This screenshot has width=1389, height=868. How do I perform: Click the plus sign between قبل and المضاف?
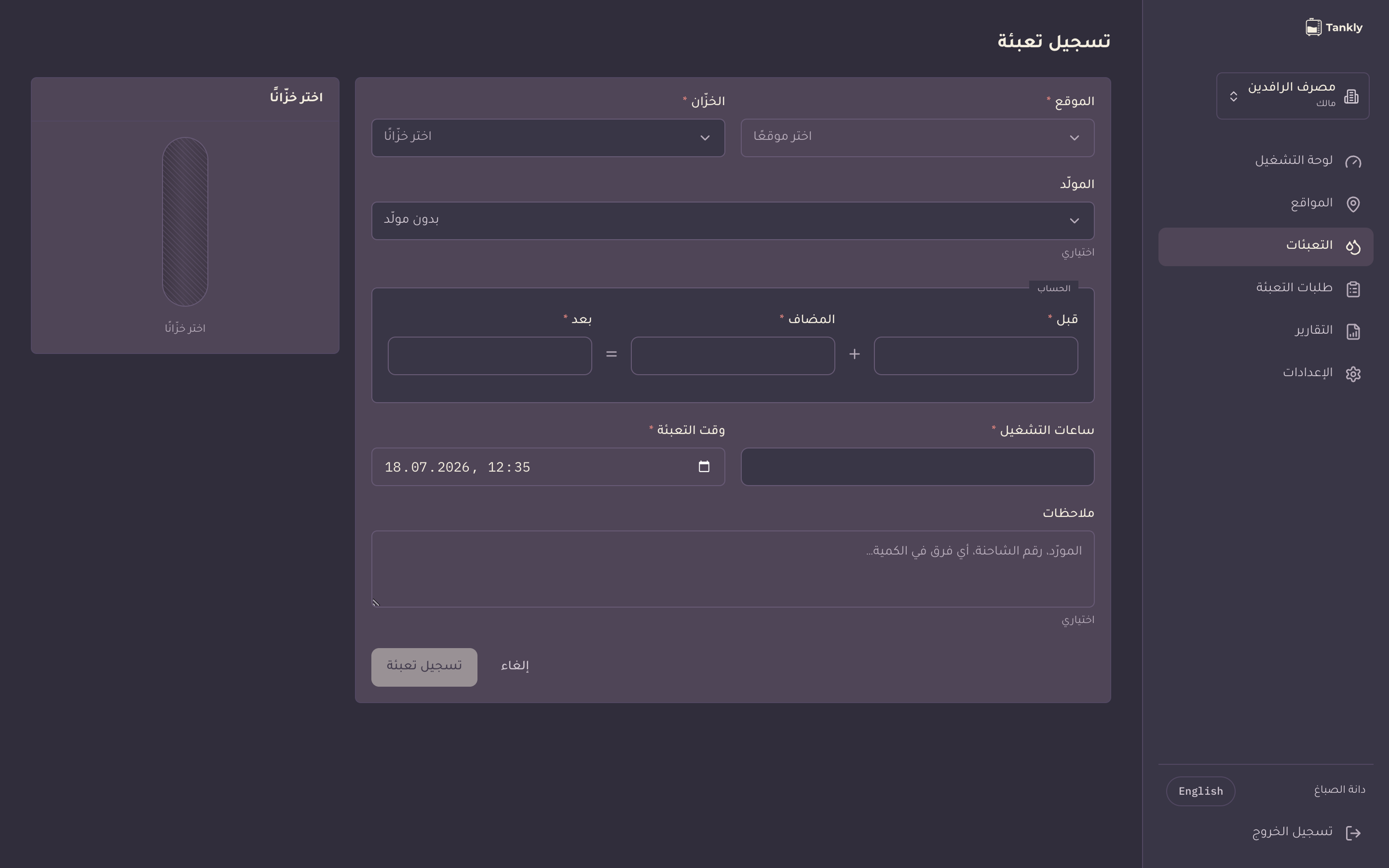tap(854, 354)
